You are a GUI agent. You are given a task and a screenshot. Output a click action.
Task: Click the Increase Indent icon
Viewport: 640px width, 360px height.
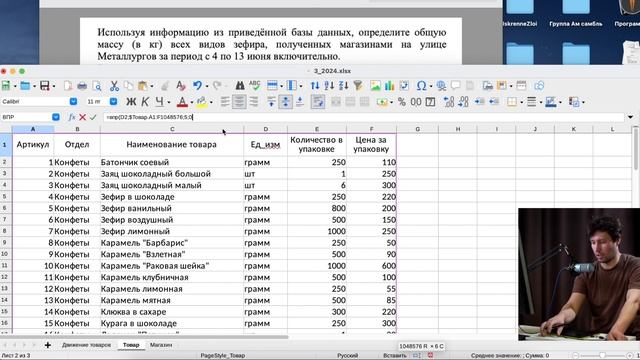tap(479, 102)
